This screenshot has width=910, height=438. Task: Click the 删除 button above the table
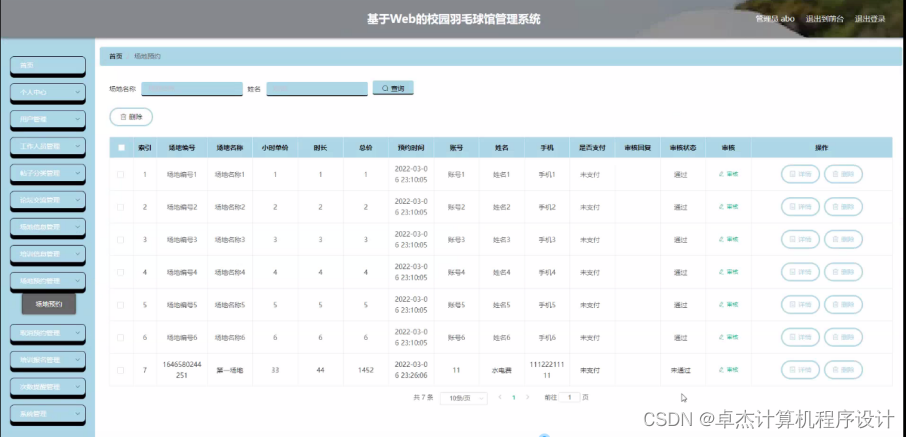pyautogui.click(x=131, y=117)
